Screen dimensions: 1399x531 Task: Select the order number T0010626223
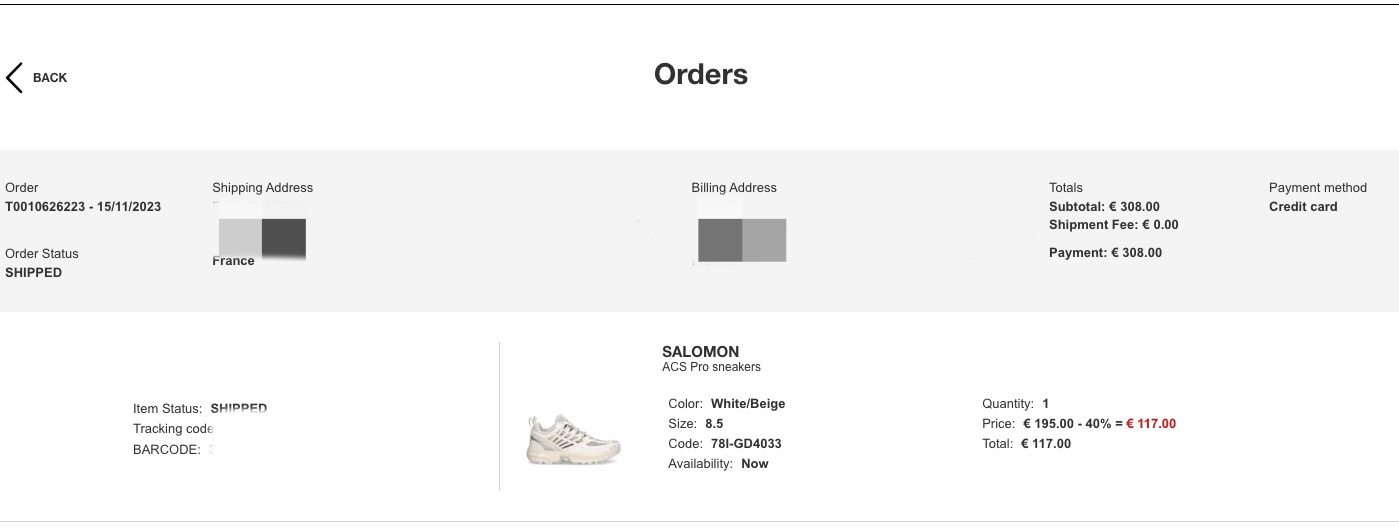coord(46,207)
